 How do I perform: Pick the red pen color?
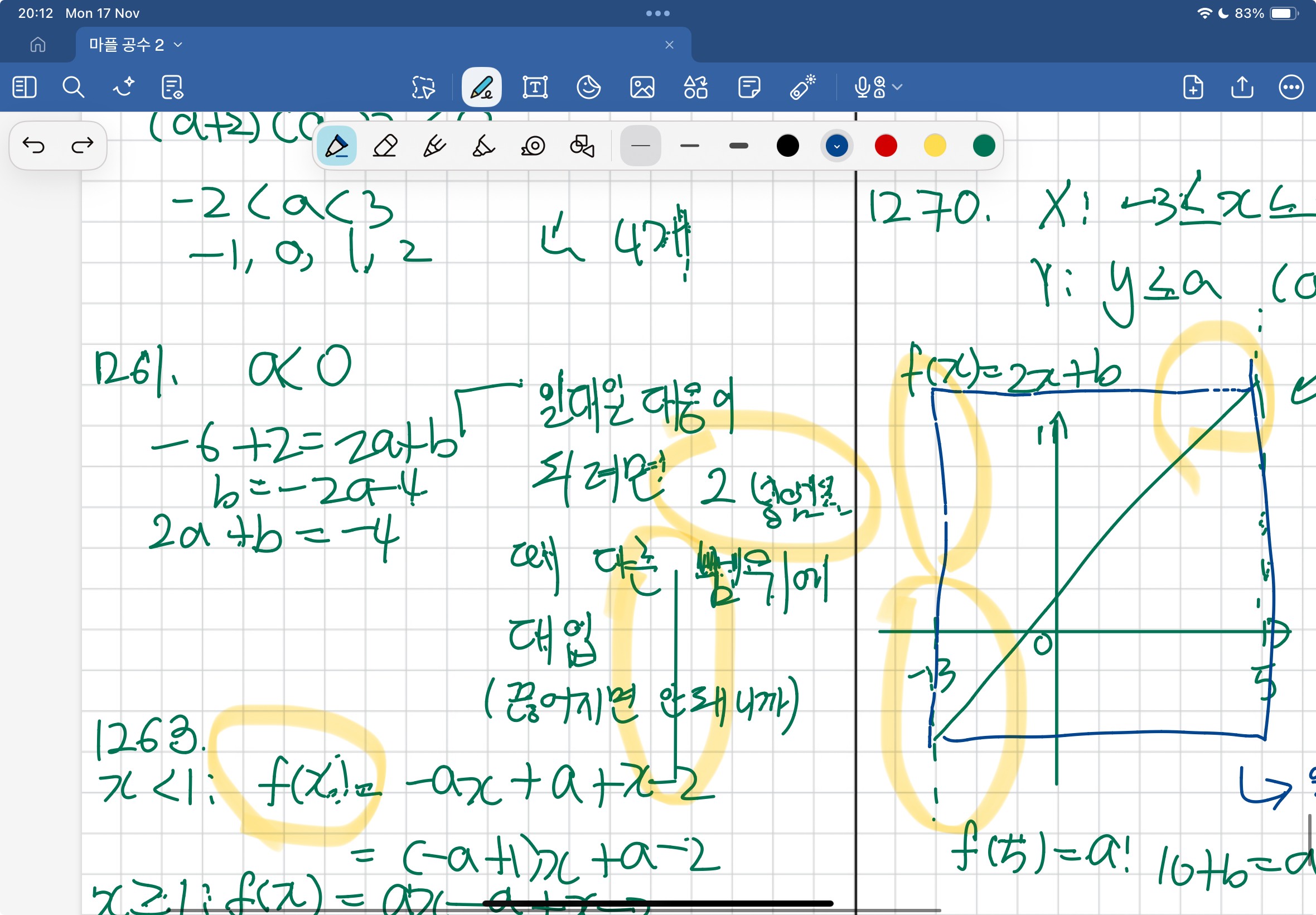(885, 146)
